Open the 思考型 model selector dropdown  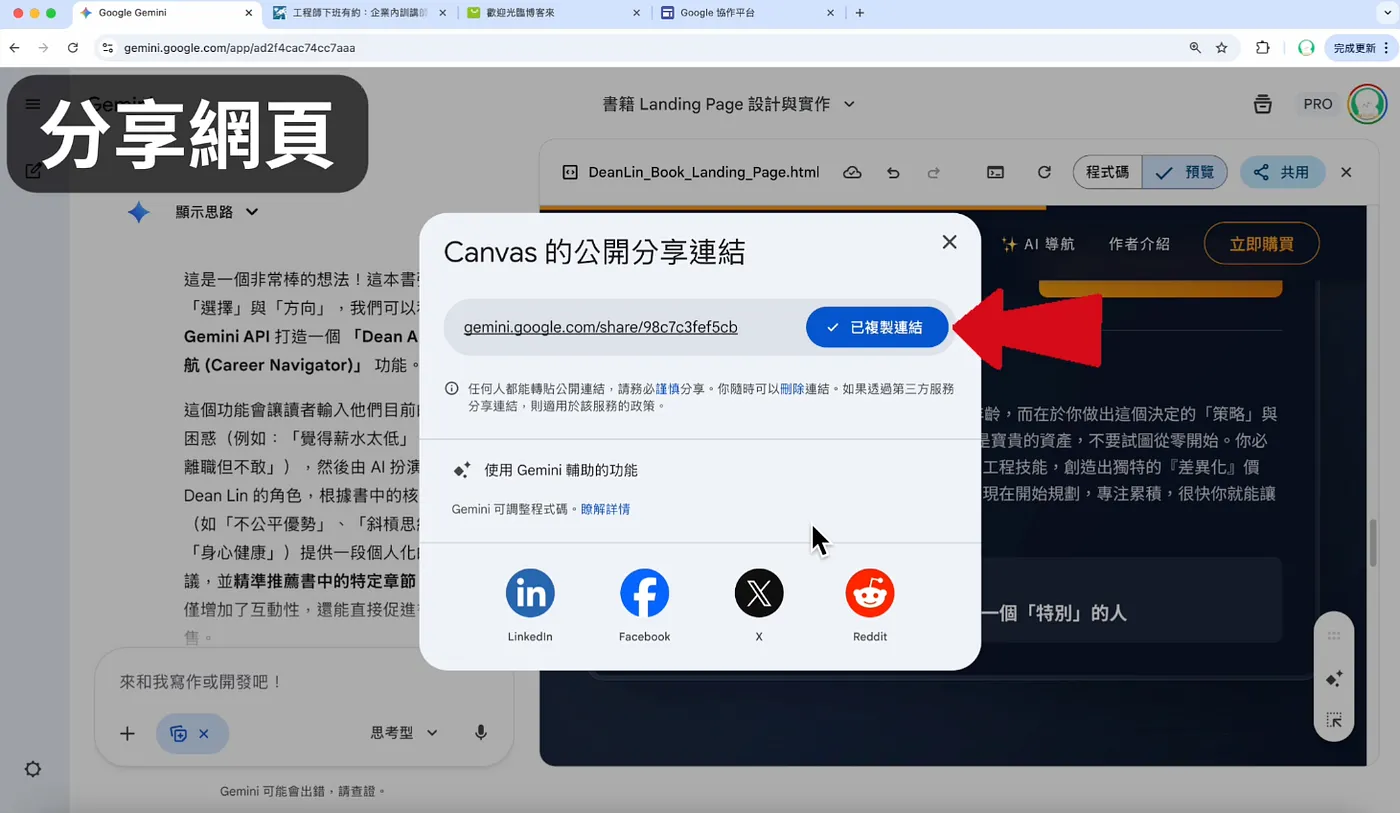click(404, 733)
